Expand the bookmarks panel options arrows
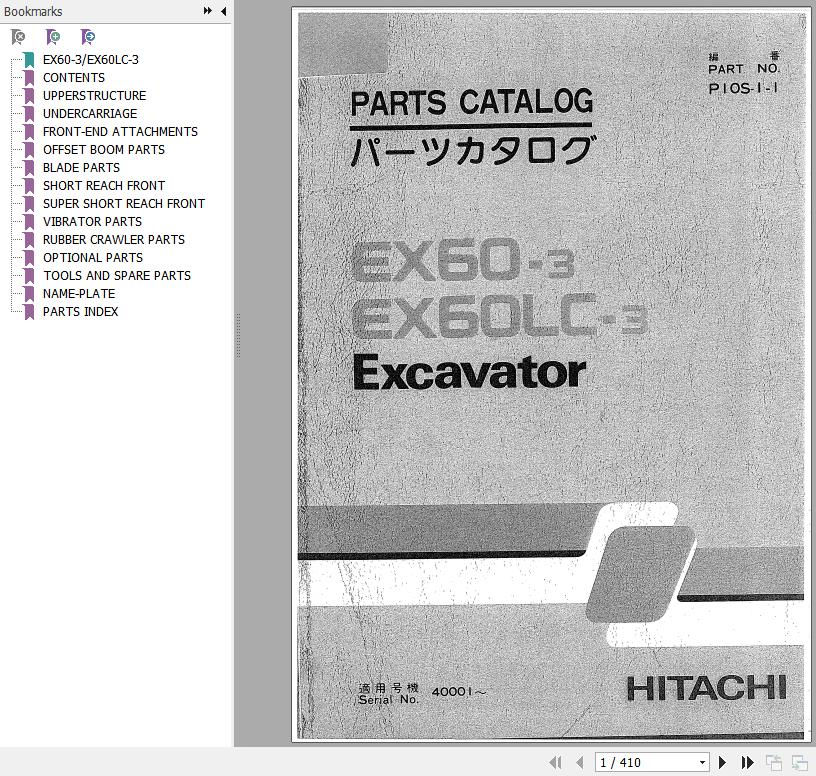Image resolution: width=816 pixels, height=776 pixels. click(x=208, y=10)
